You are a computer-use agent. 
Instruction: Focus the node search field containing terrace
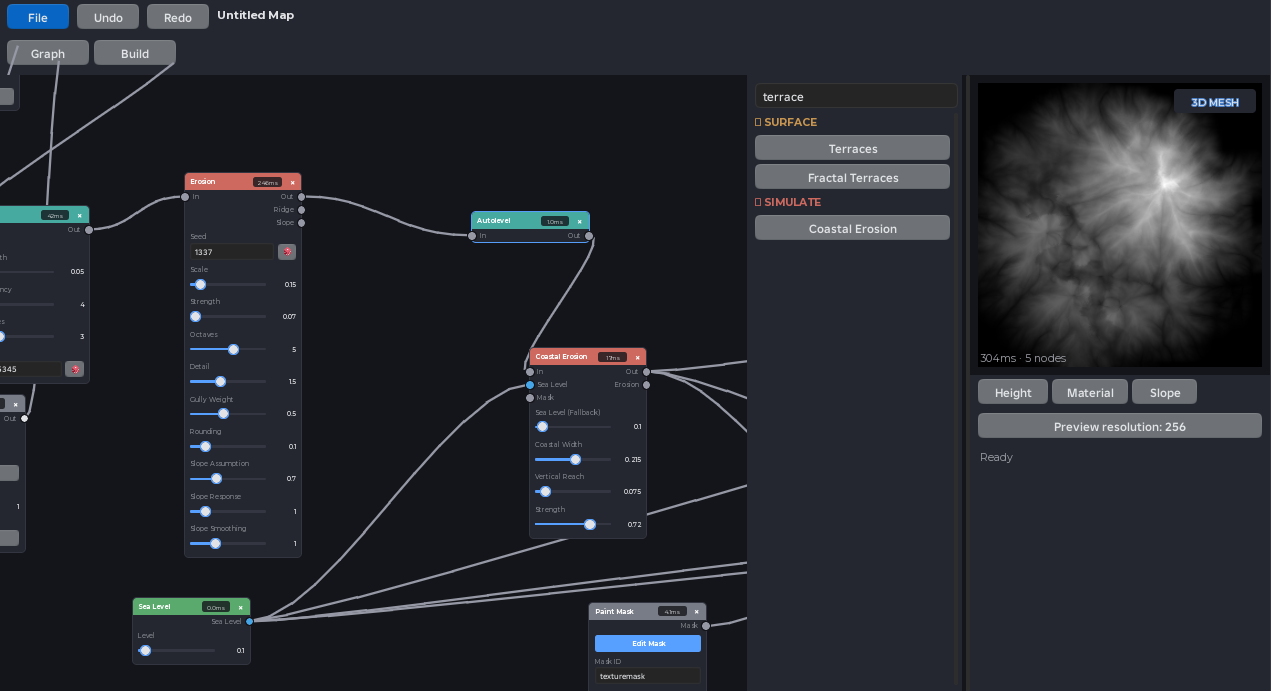click(x=856, y=97)
